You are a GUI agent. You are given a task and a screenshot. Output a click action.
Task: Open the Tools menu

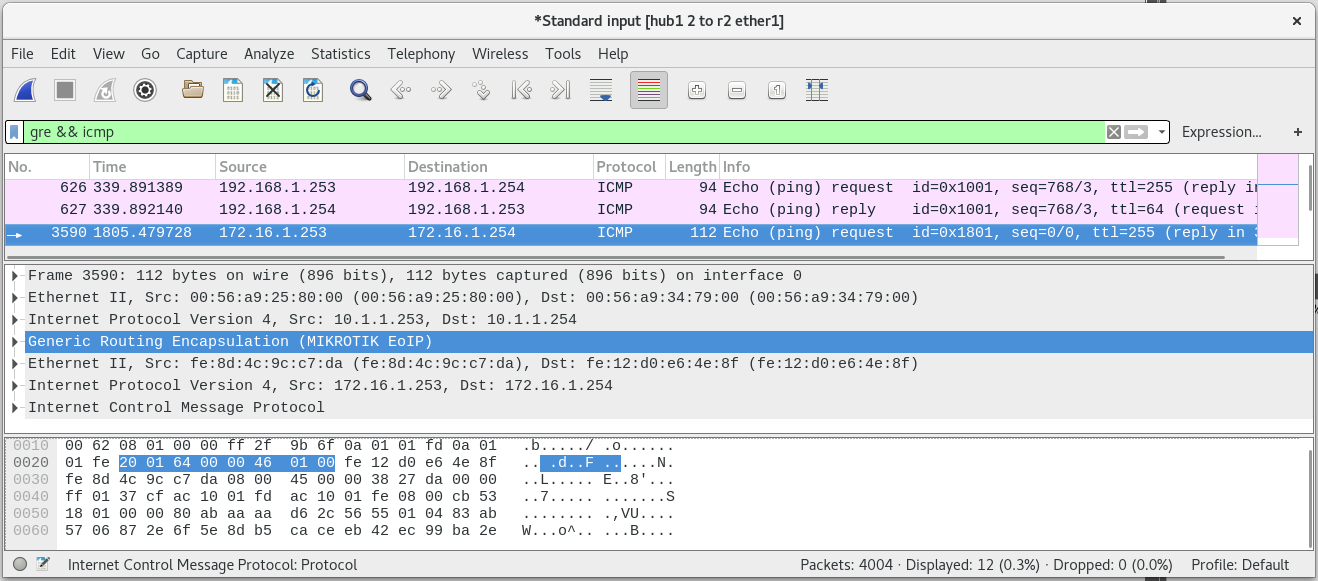(563, 54)
